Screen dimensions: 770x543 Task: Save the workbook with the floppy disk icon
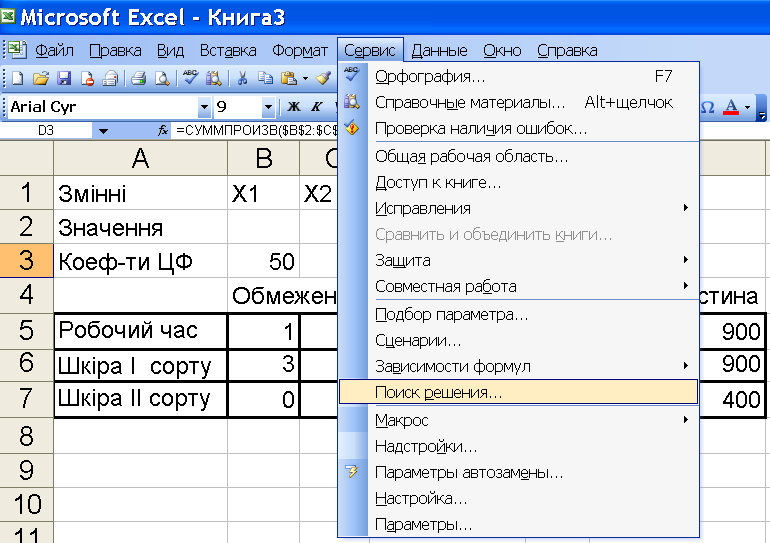click(x=64, y=79)
